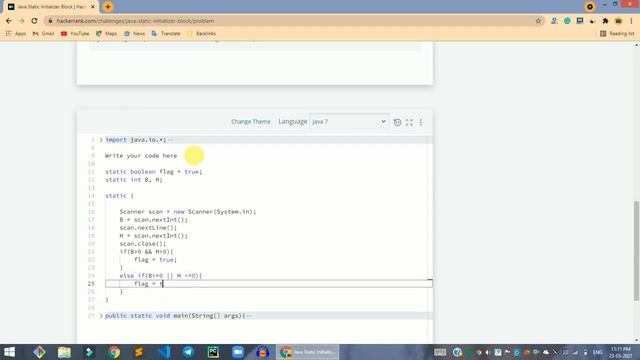
Task: Open the Gmail bookmark
Action: 43,33
